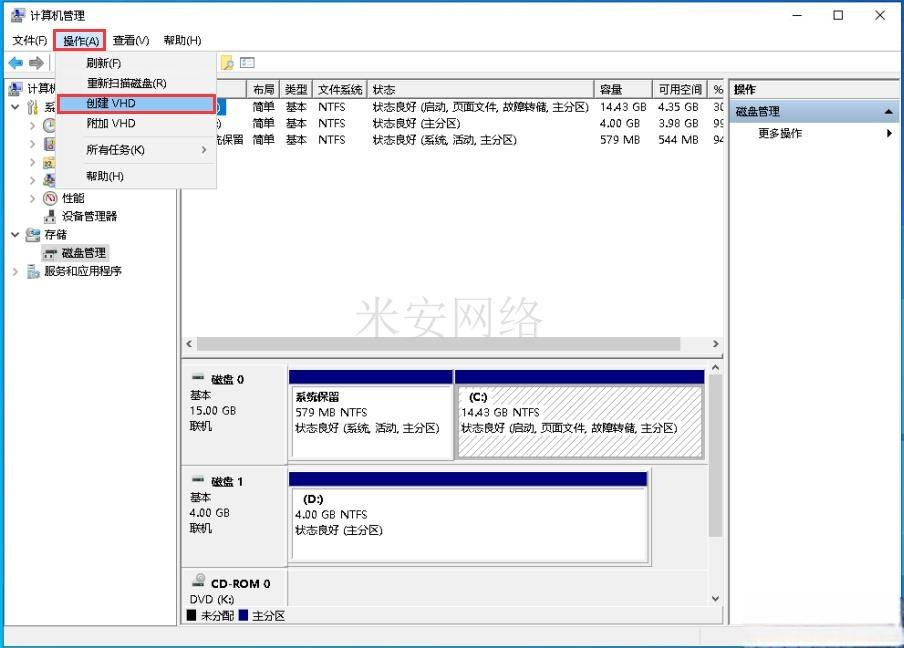The width and height of the screenshot is (904, 648).
Task: Click 更多操作 in the actions pane
Action: 779,134
